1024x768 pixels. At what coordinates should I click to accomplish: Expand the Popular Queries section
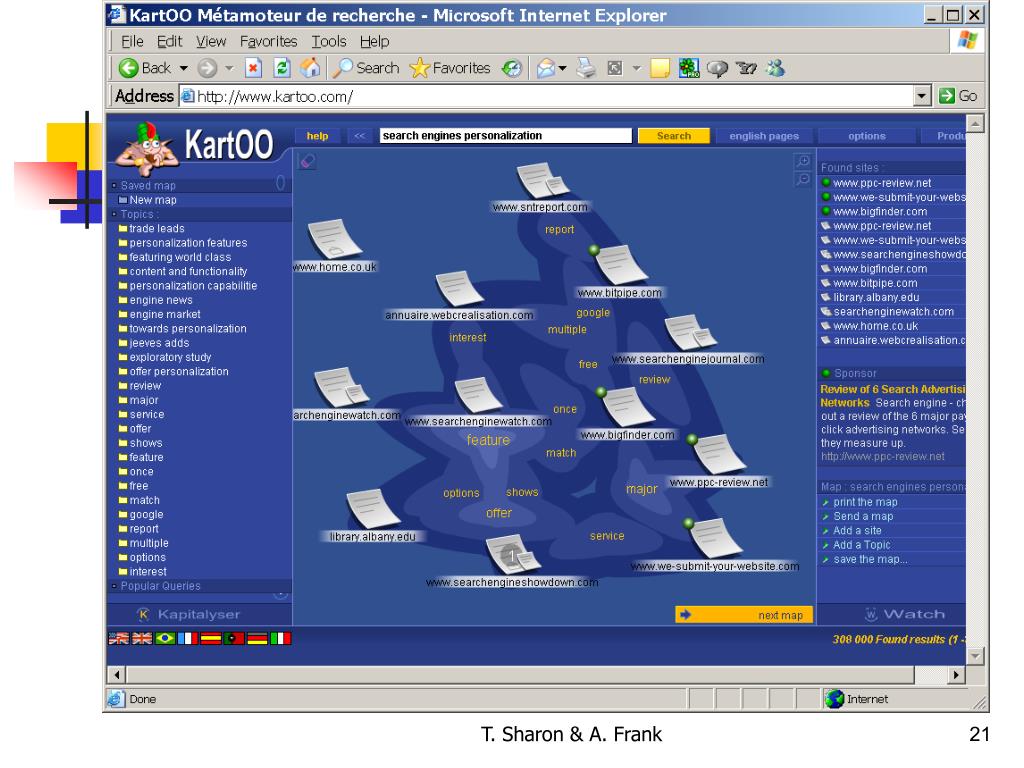(x=114, y=586)
